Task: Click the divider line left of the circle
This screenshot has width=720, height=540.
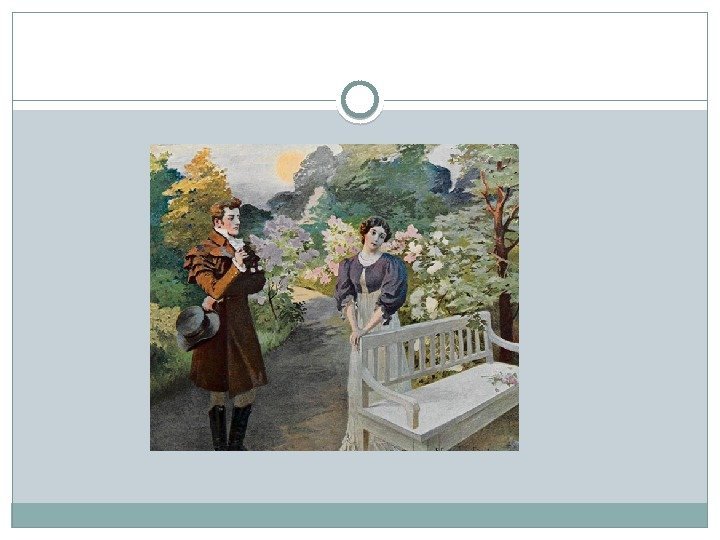Action: [x=174, y=100]
